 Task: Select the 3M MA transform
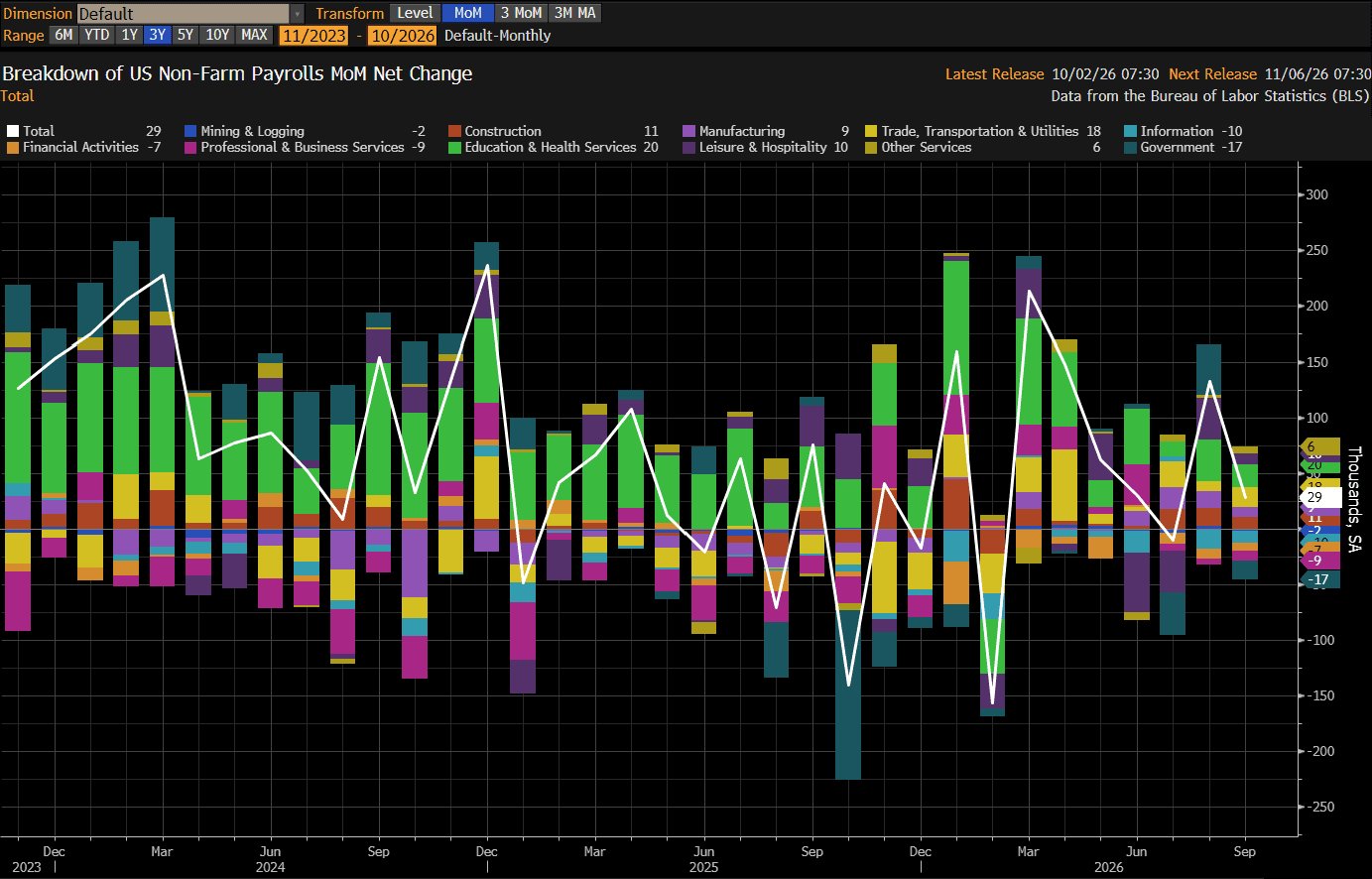click(575, 13)
